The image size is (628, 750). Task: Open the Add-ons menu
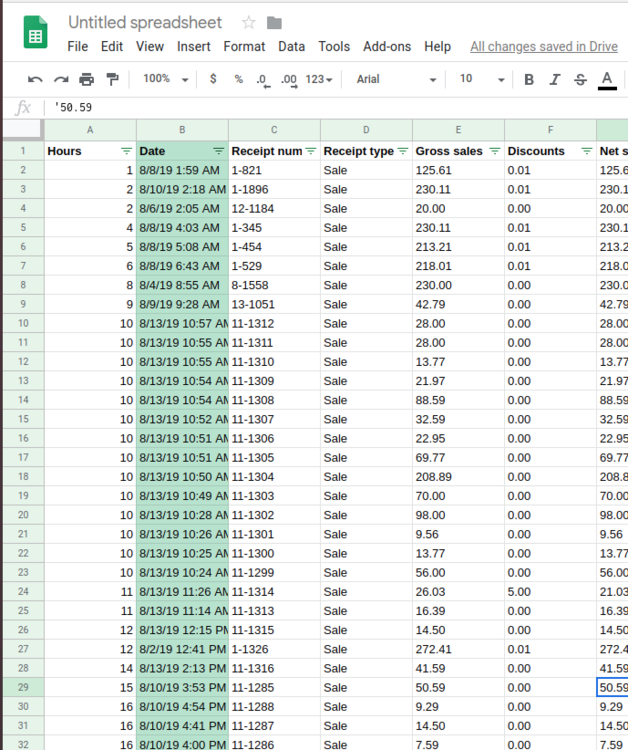[x=387, y=46]
